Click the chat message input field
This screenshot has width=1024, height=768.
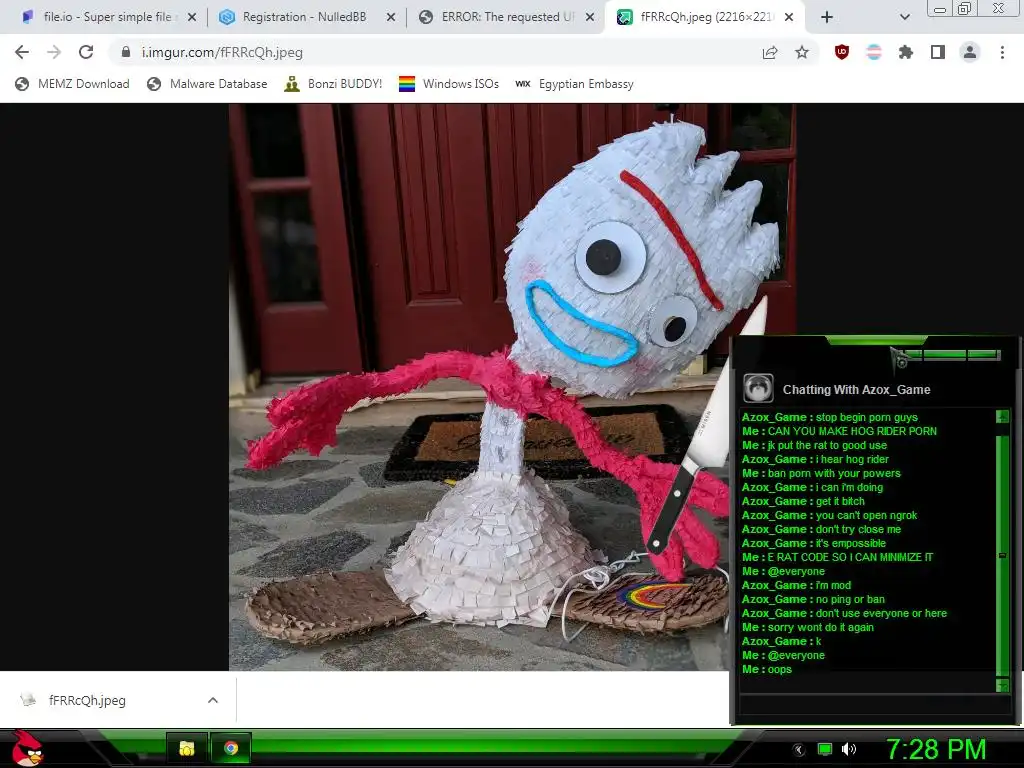click(x=874, y=705)
